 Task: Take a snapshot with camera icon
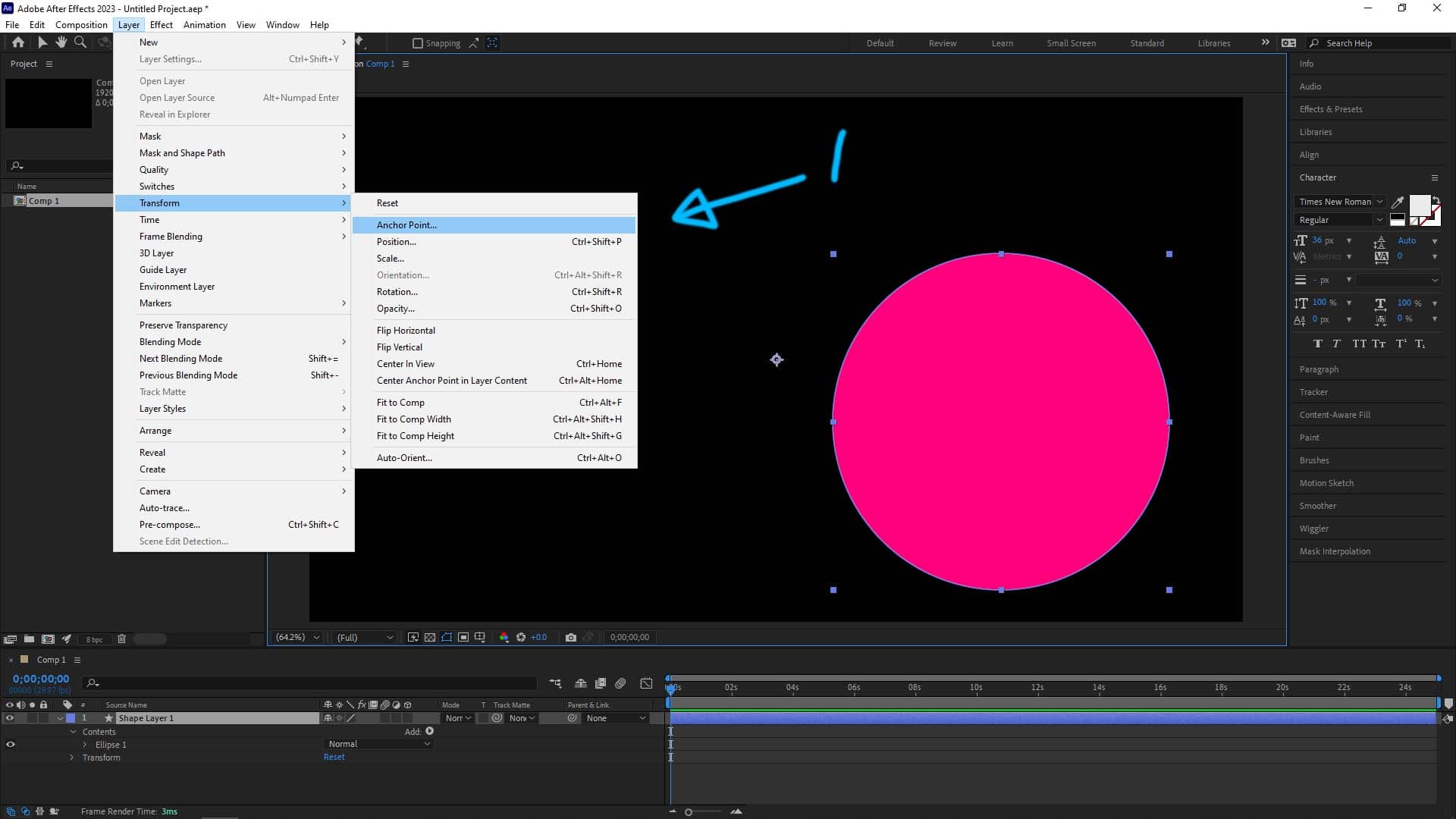[571, 638]
